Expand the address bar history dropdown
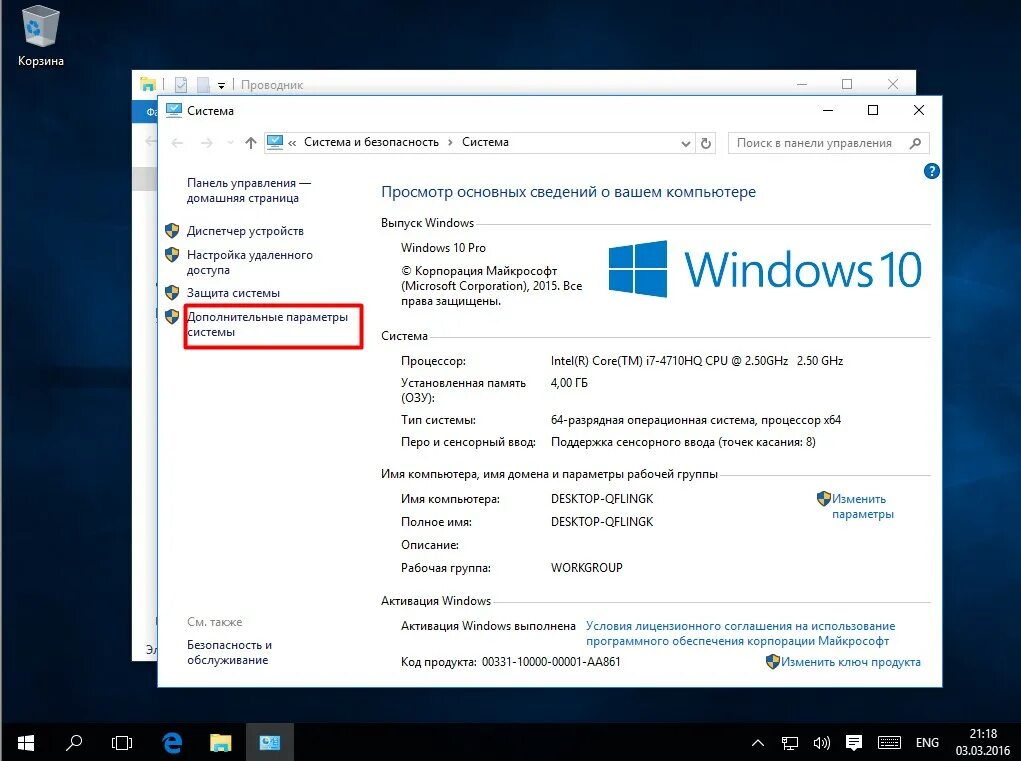The width and height of the screenshot is (1021, 761). [x=685, y=143]
